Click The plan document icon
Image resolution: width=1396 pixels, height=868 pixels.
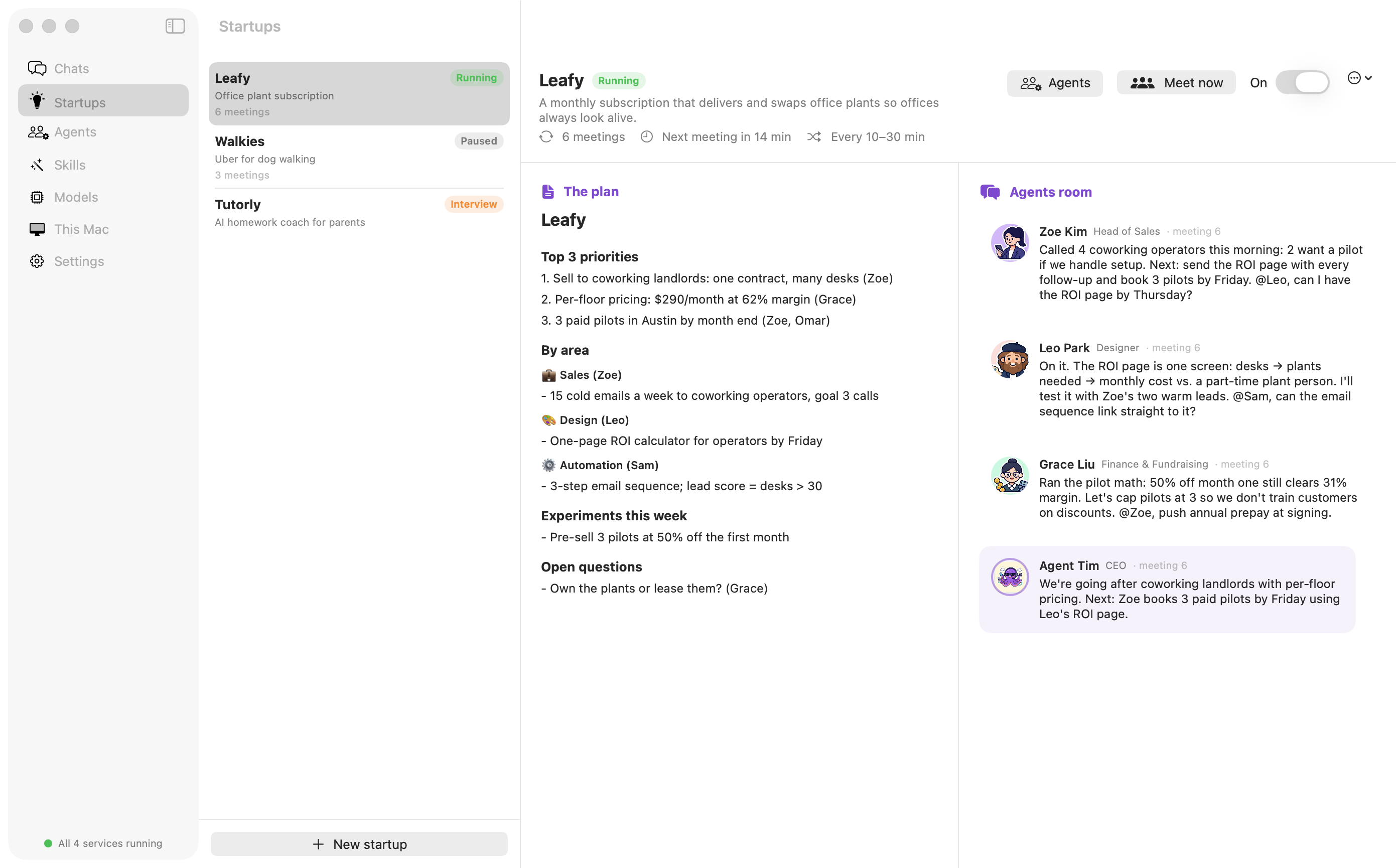547,191
